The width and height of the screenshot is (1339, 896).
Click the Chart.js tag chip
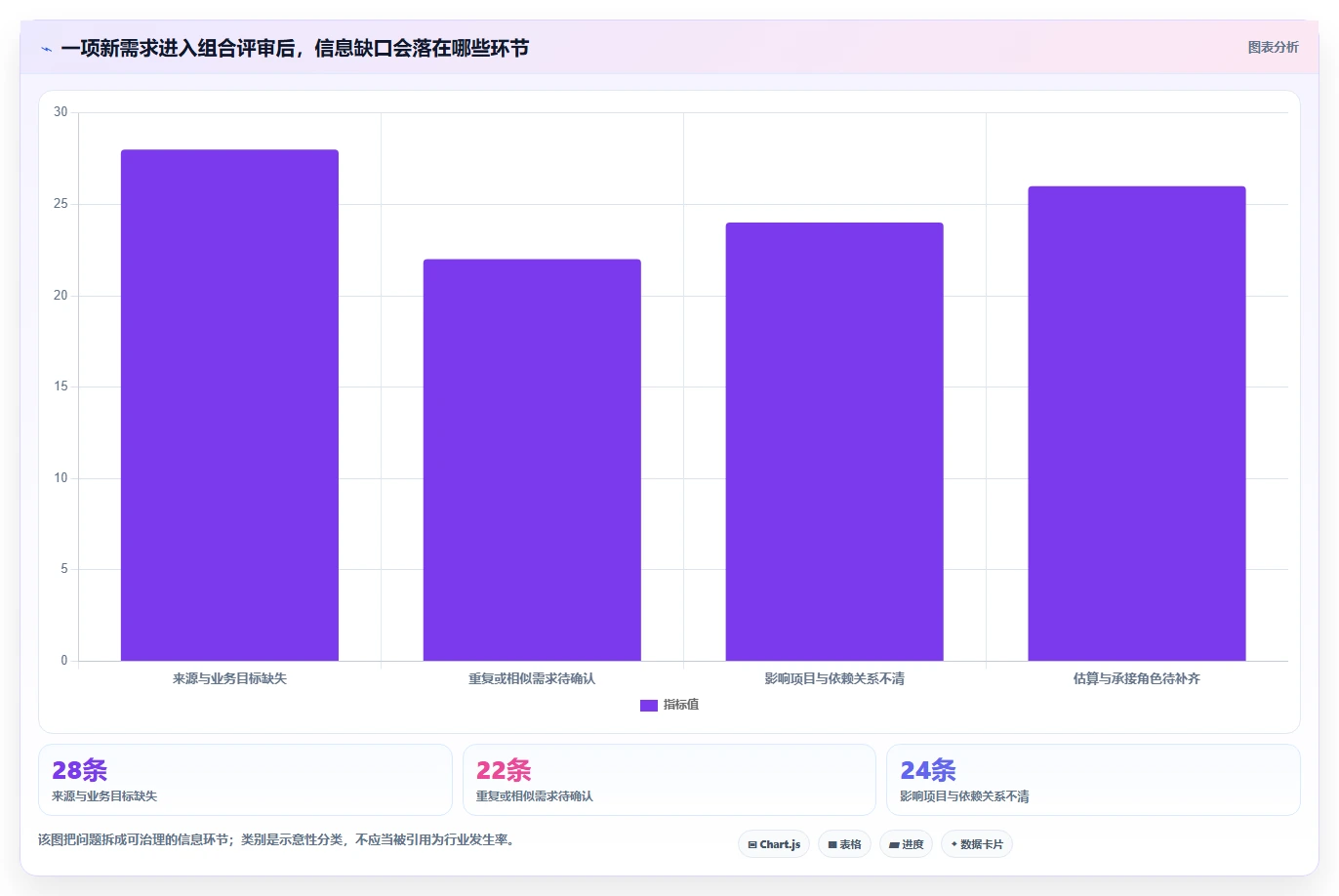tap(774, 844)
